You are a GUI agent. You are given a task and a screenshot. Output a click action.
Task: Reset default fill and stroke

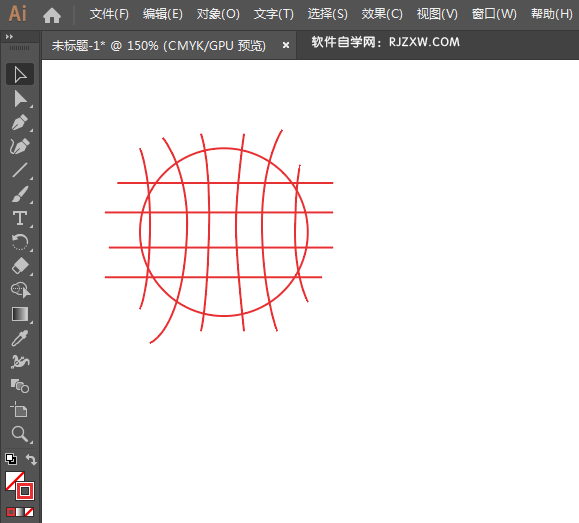point(11,459)
